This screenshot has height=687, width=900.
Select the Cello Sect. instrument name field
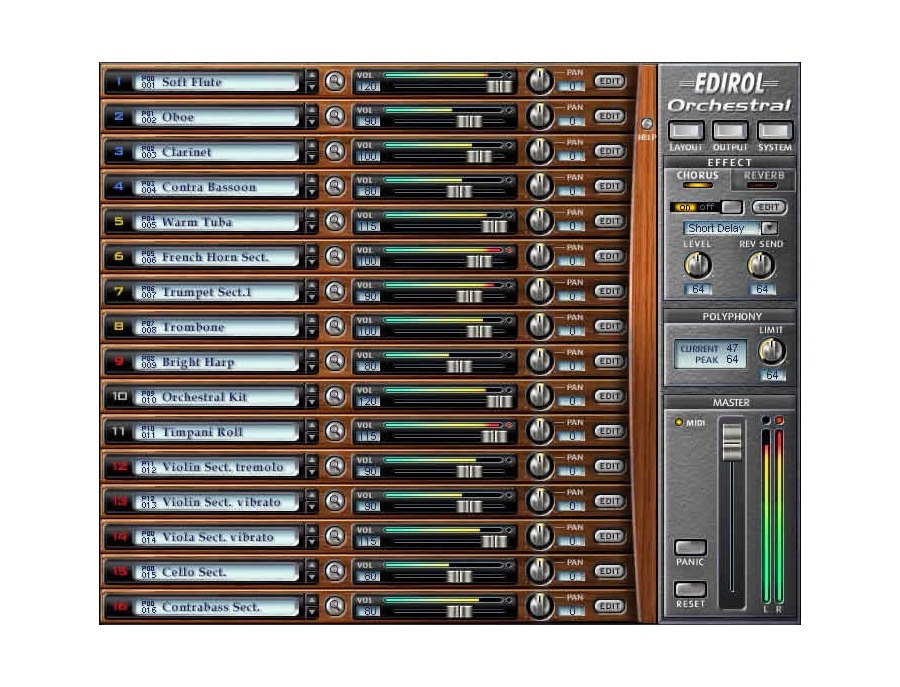coord(217,572)
